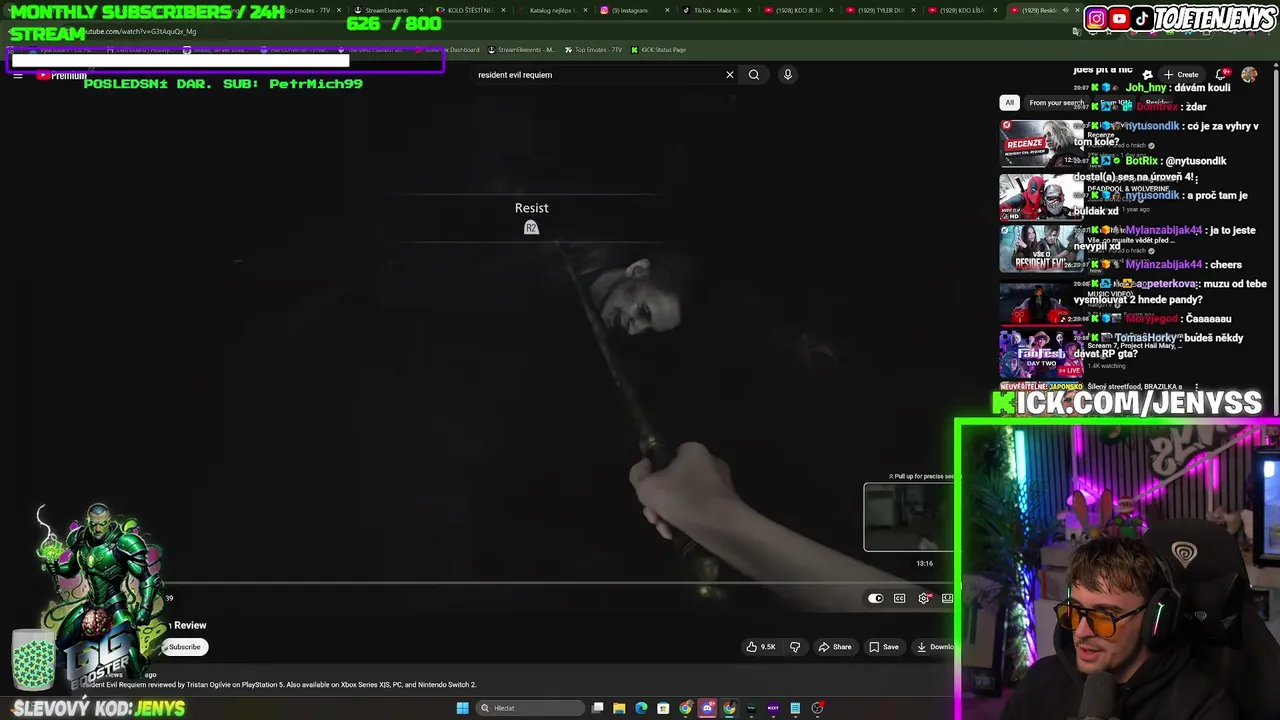Click the Hledat taskbar search box
Viewport: 1280px width, 720px height.
point(530,708)
